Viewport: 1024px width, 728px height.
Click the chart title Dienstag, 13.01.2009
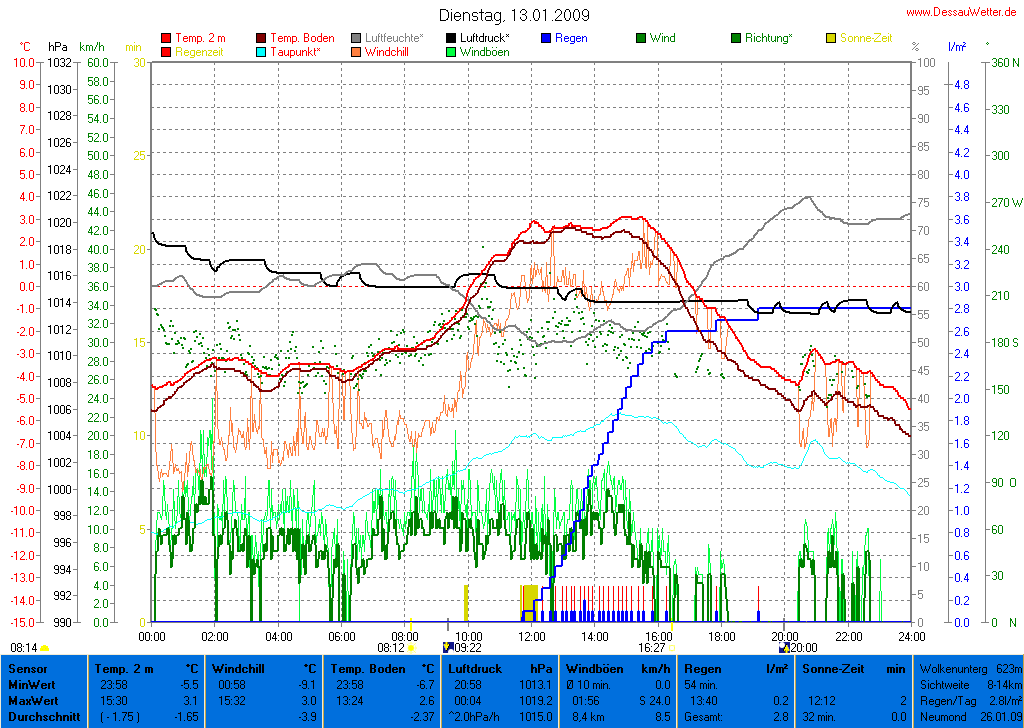tap(514, 15)
